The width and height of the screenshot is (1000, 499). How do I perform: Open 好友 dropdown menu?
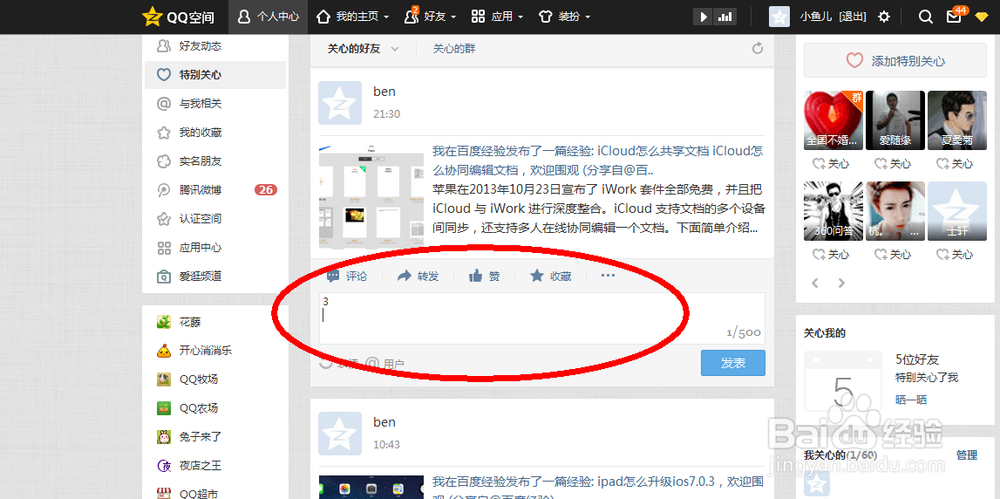[430, 17]
